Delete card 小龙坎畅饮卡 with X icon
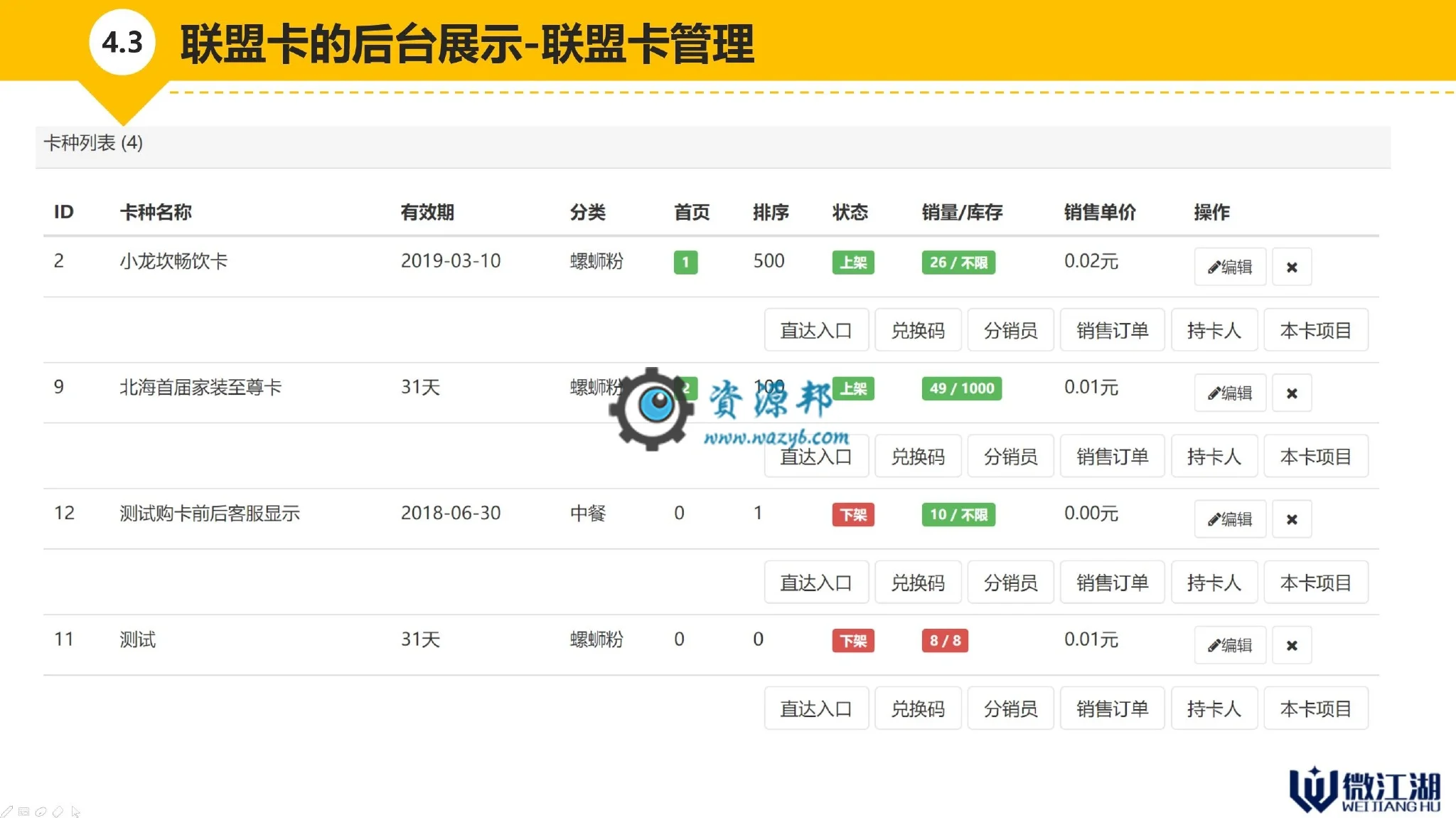This screenshot has height=818, width=1456. (x=1292, y=267)
